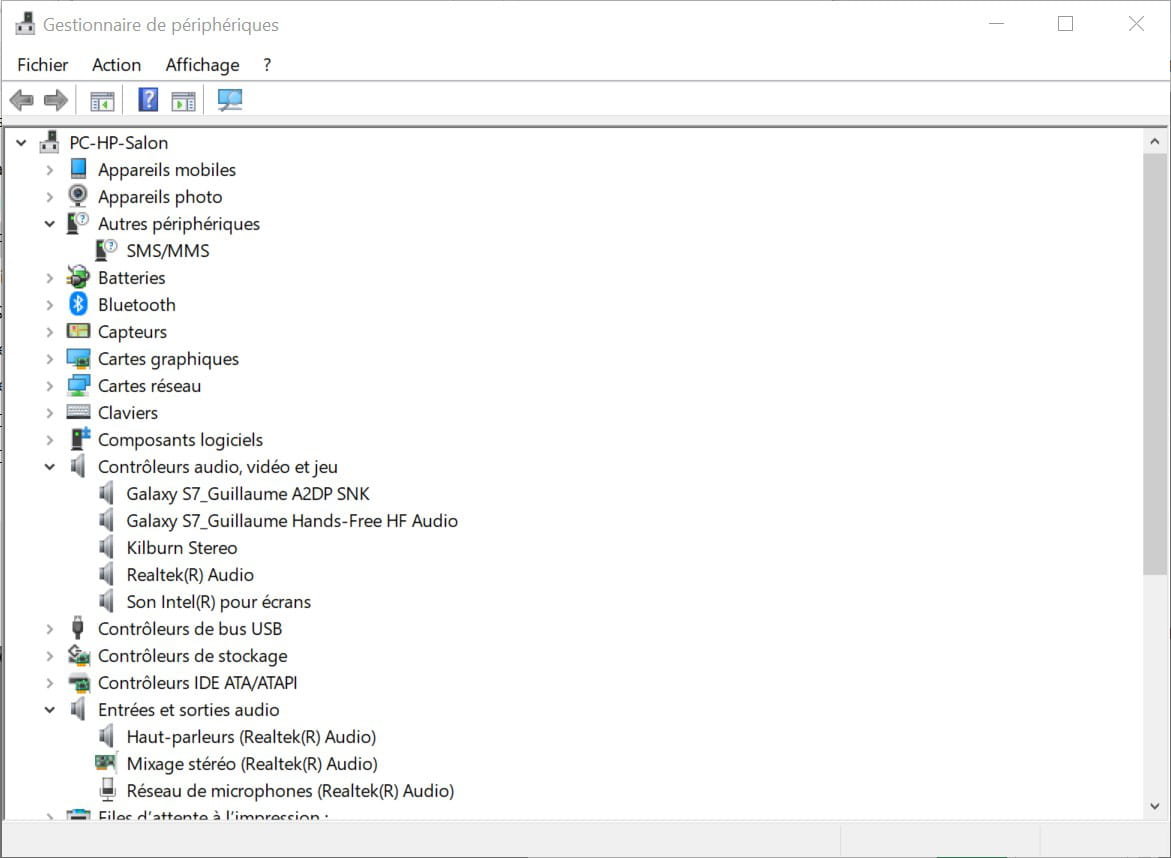Click the Contrôleurs IDE ATA/ATAPI icon
Viewport: 1171px width, 858px height.
pyautogui.click(x=78, y=683)
